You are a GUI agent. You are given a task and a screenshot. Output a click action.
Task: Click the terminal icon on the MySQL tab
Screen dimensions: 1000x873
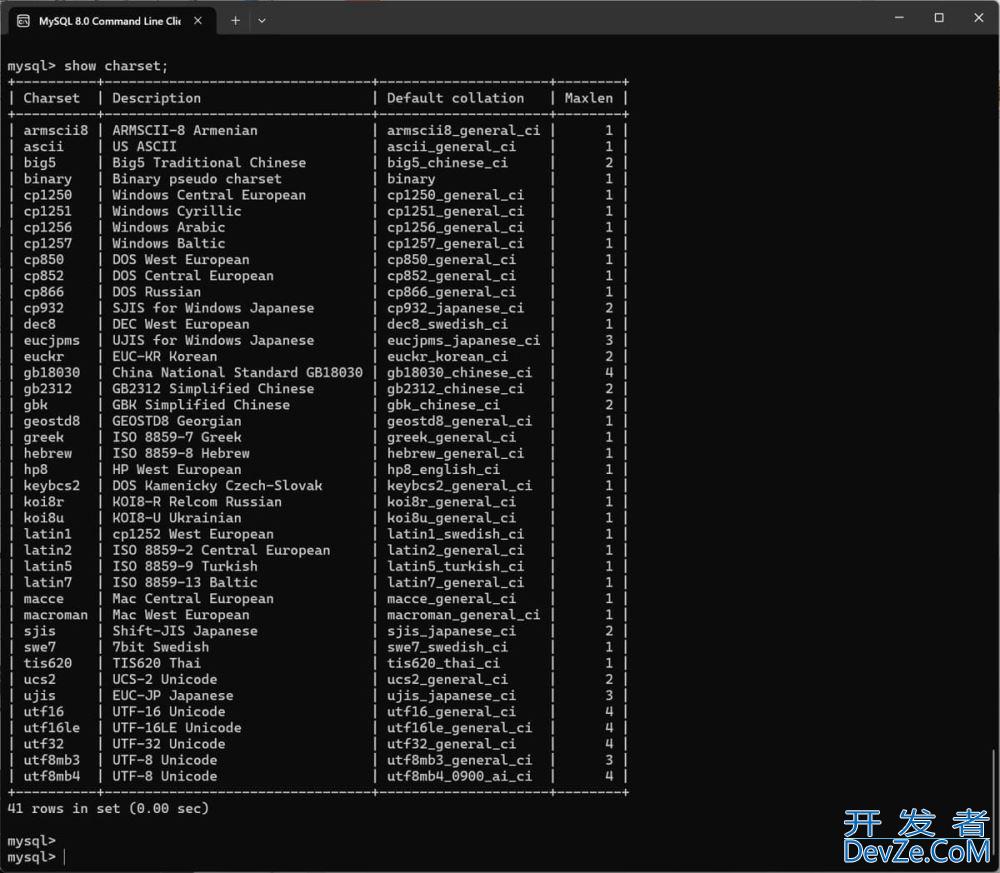click(x=23, y=21)
